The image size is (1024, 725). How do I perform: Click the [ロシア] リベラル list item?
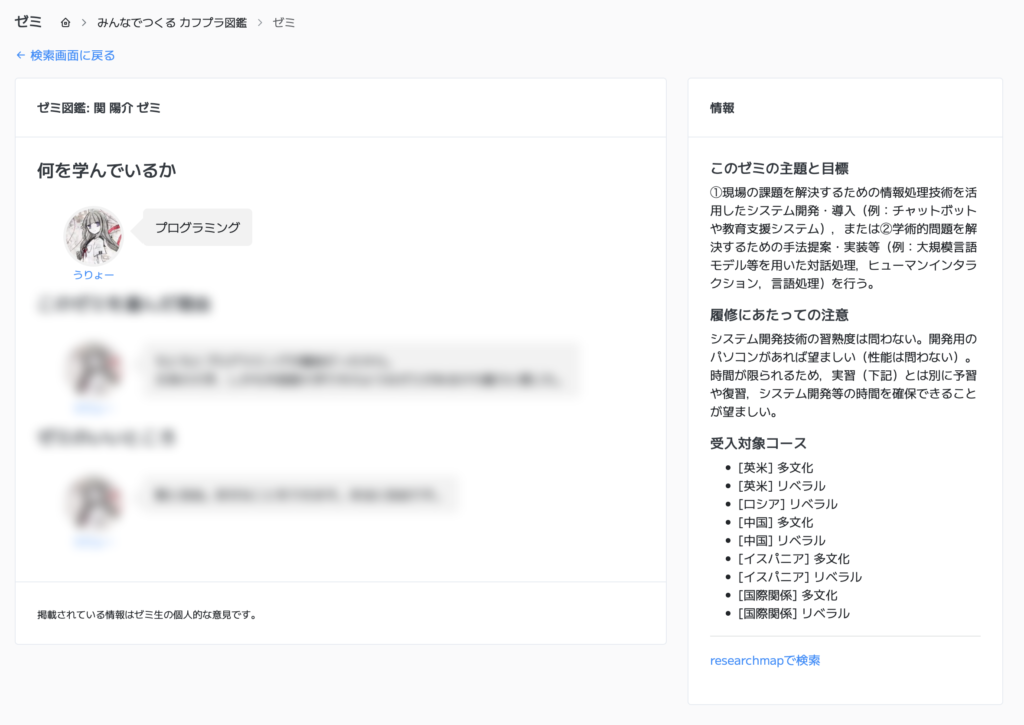pos(787,504)
